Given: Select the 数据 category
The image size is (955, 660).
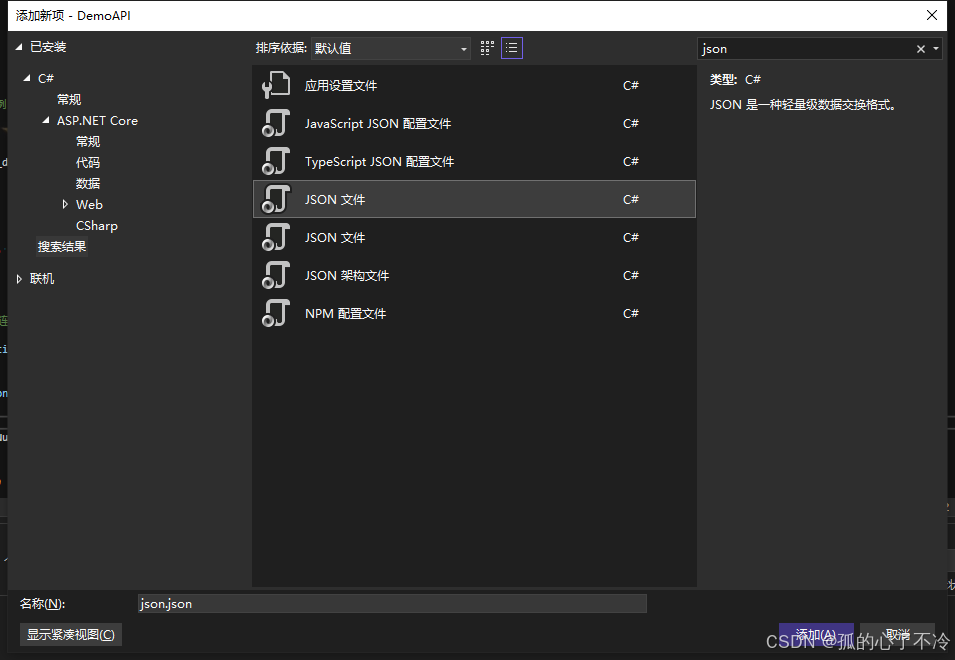Looking at the screenshot, I should (88, 183).
